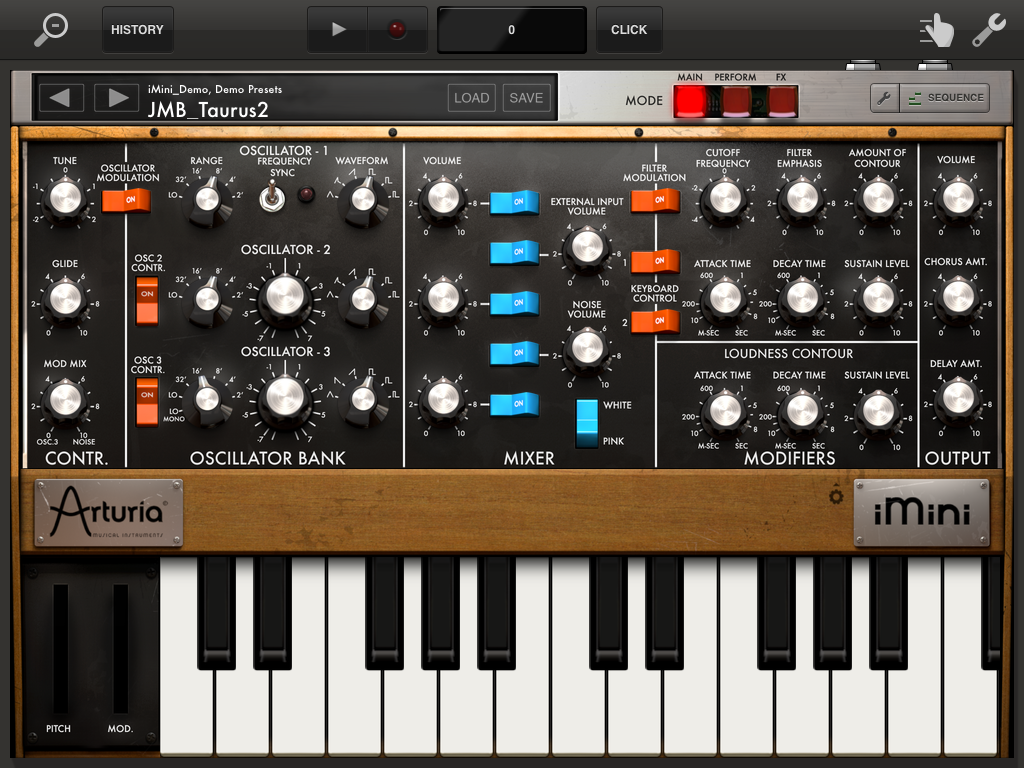Image resolution: width=1024 pixels, height=768 pixels.
Task: Click the filter ATTACK TIME knob
Action: click(724, 298)
